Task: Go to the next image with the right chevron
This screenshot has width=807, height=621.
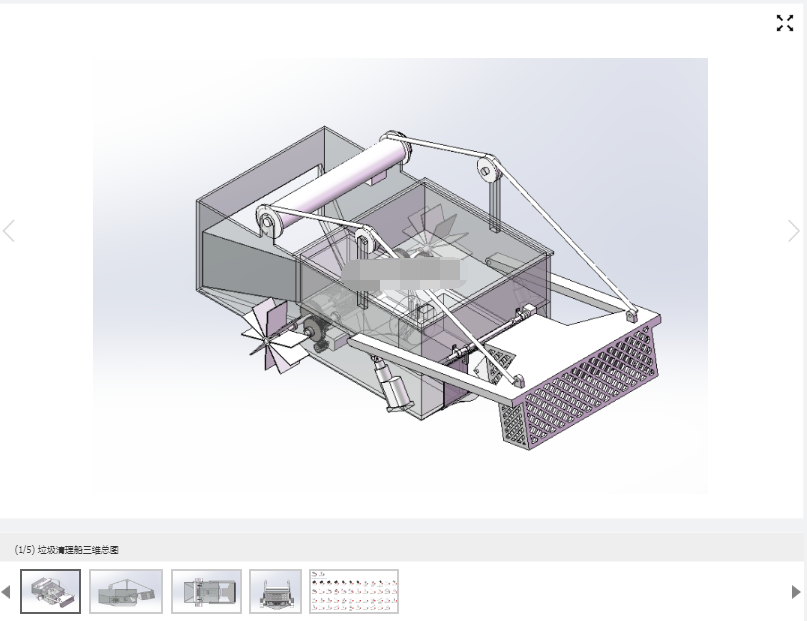Action: click(794, 231)
